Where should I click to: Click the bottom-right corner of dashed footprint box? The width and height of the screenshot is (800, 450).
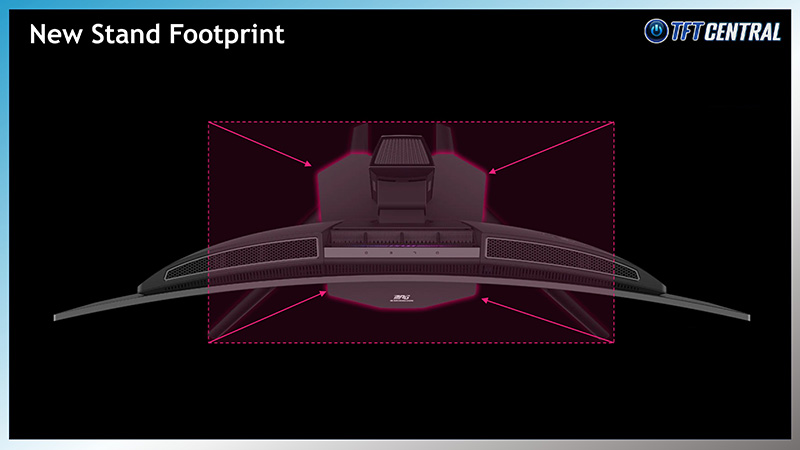(x=613, y=342)
